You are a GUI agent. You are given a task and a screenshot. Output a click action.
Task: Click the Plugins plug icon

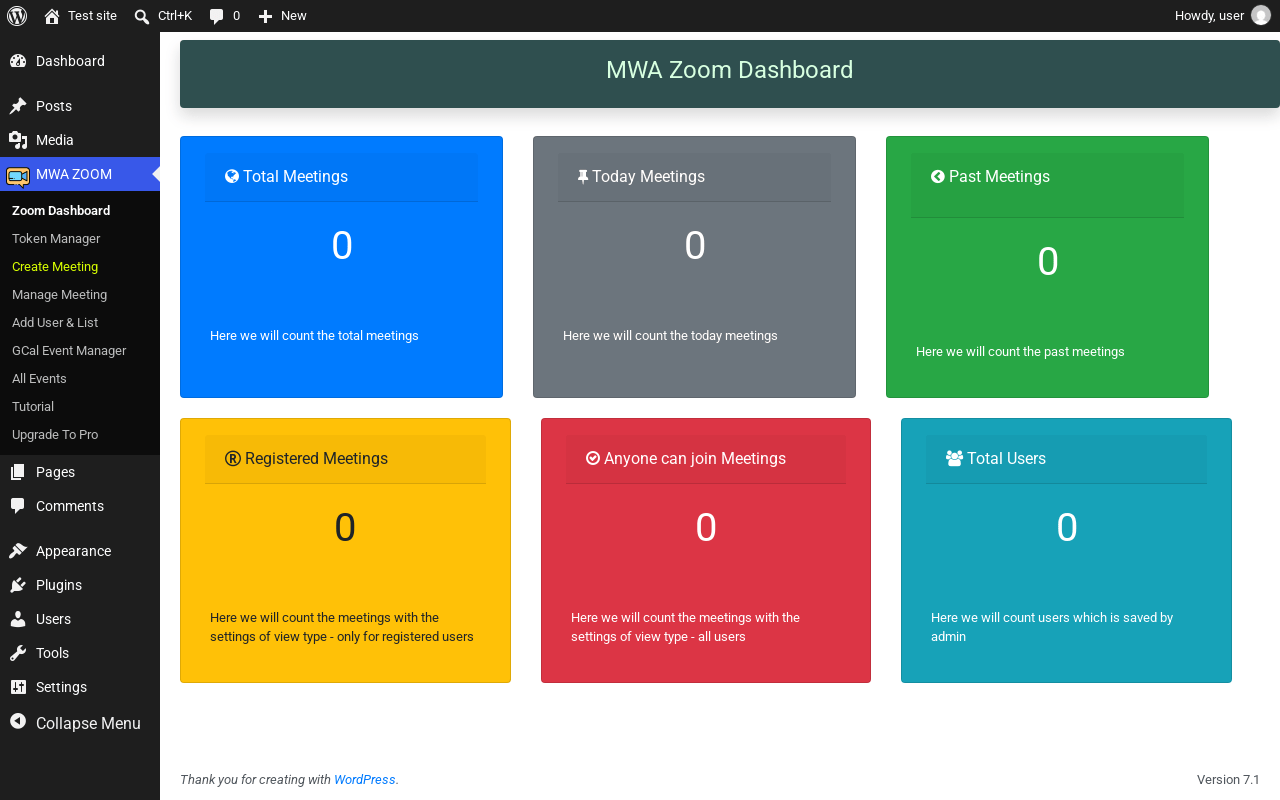pyautogui.click(x=18, y=585)
